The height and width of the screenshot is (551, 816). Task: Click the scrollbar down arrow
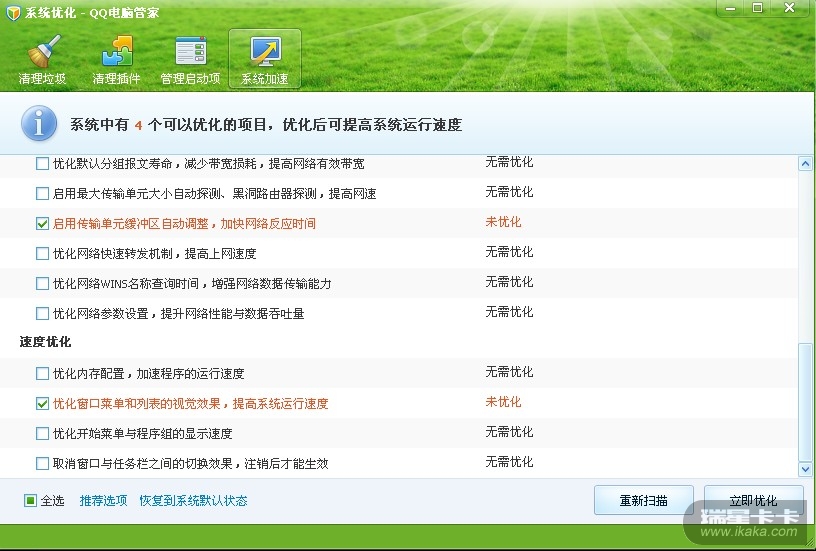(x=805, y=469)
